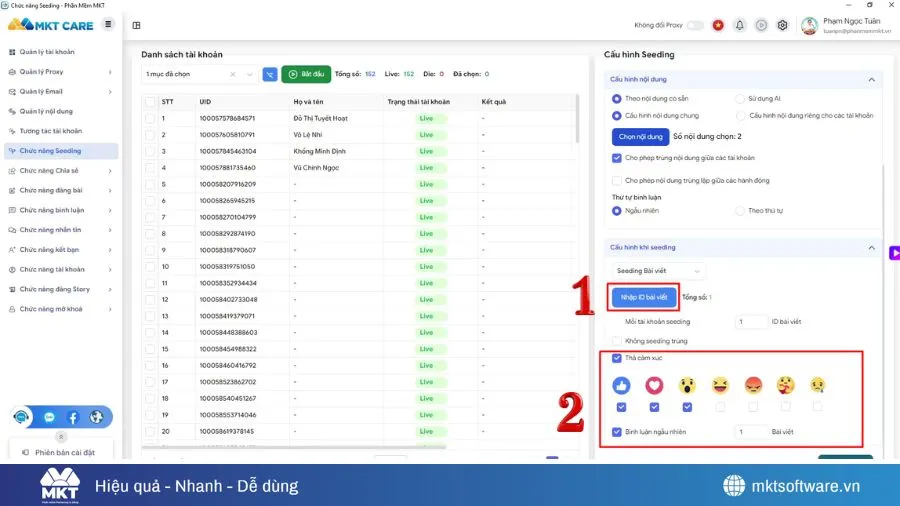Select the Care hug reaction emoji
The height and width of the screenshot is (506, 900).
coord(785,386)
